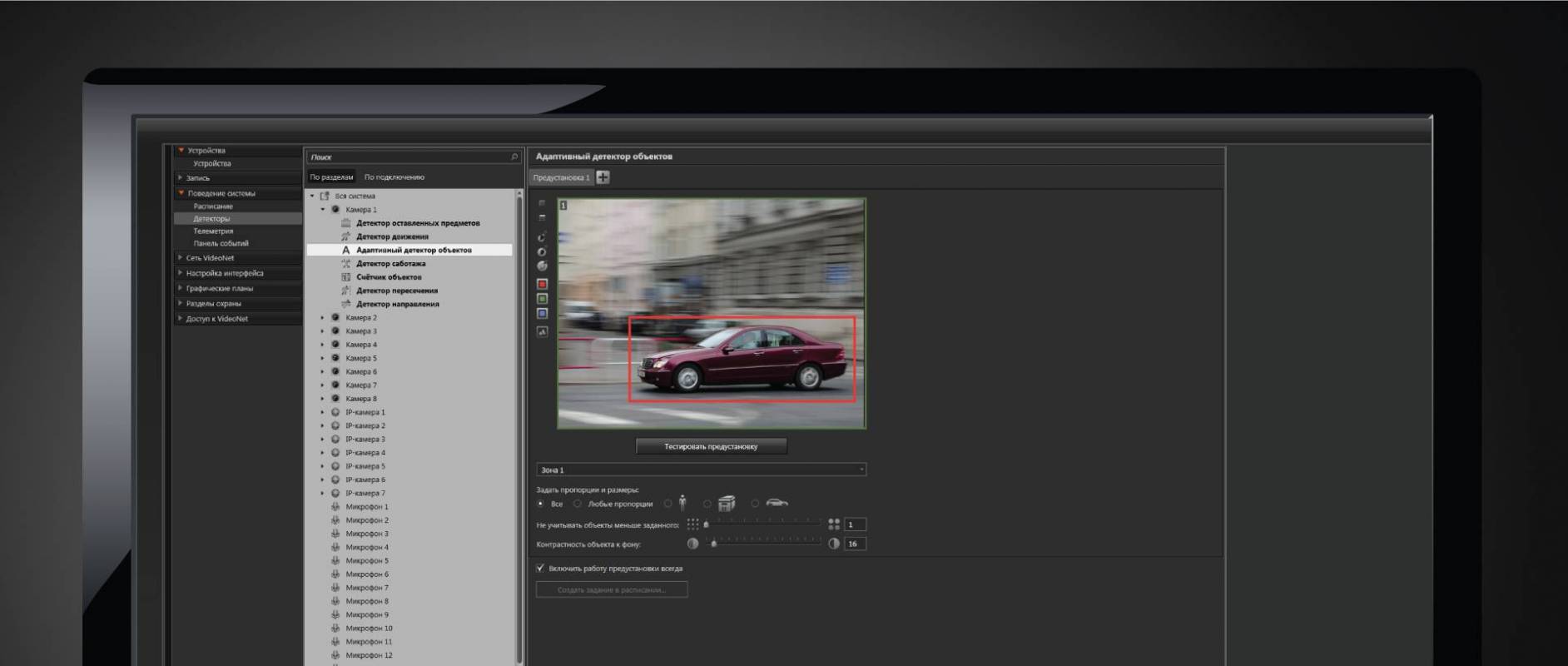Click the camera preview image

click(x=712, y=313)
